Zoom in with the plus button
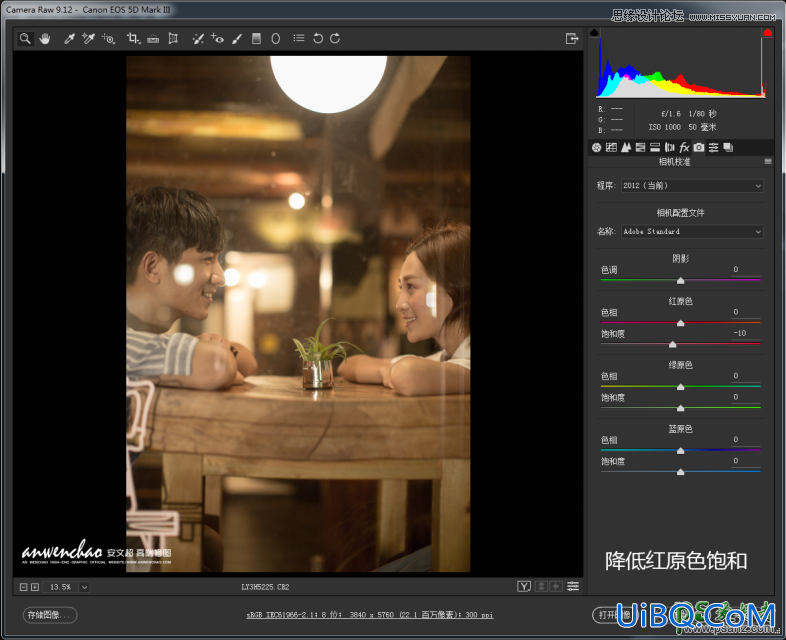Screen dimensions: 786x640 [x=35, y=587]
